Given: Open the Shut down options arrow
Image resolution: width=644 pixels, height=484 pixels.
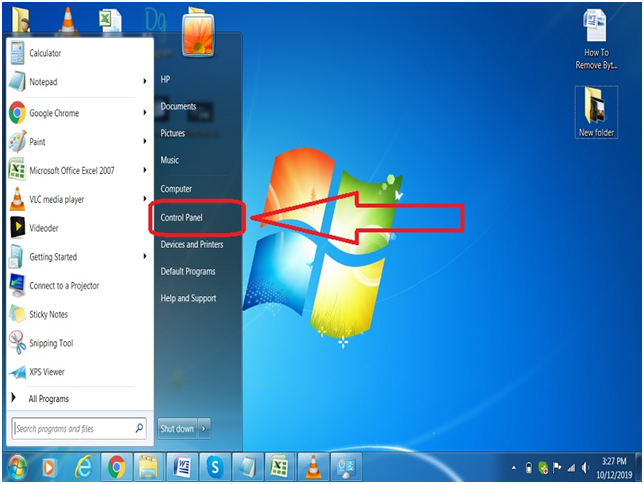Looking at the screenshot, I should click(204, 429).
